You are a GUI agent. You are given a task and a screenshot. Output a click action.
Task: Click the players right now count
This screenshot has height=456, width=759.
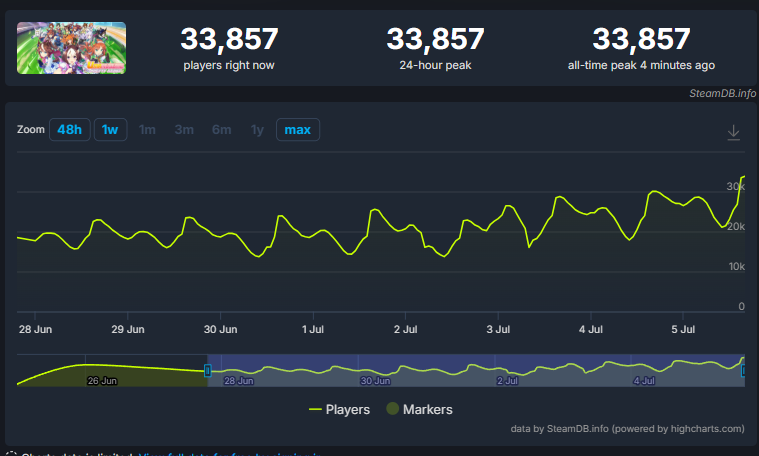229,39
